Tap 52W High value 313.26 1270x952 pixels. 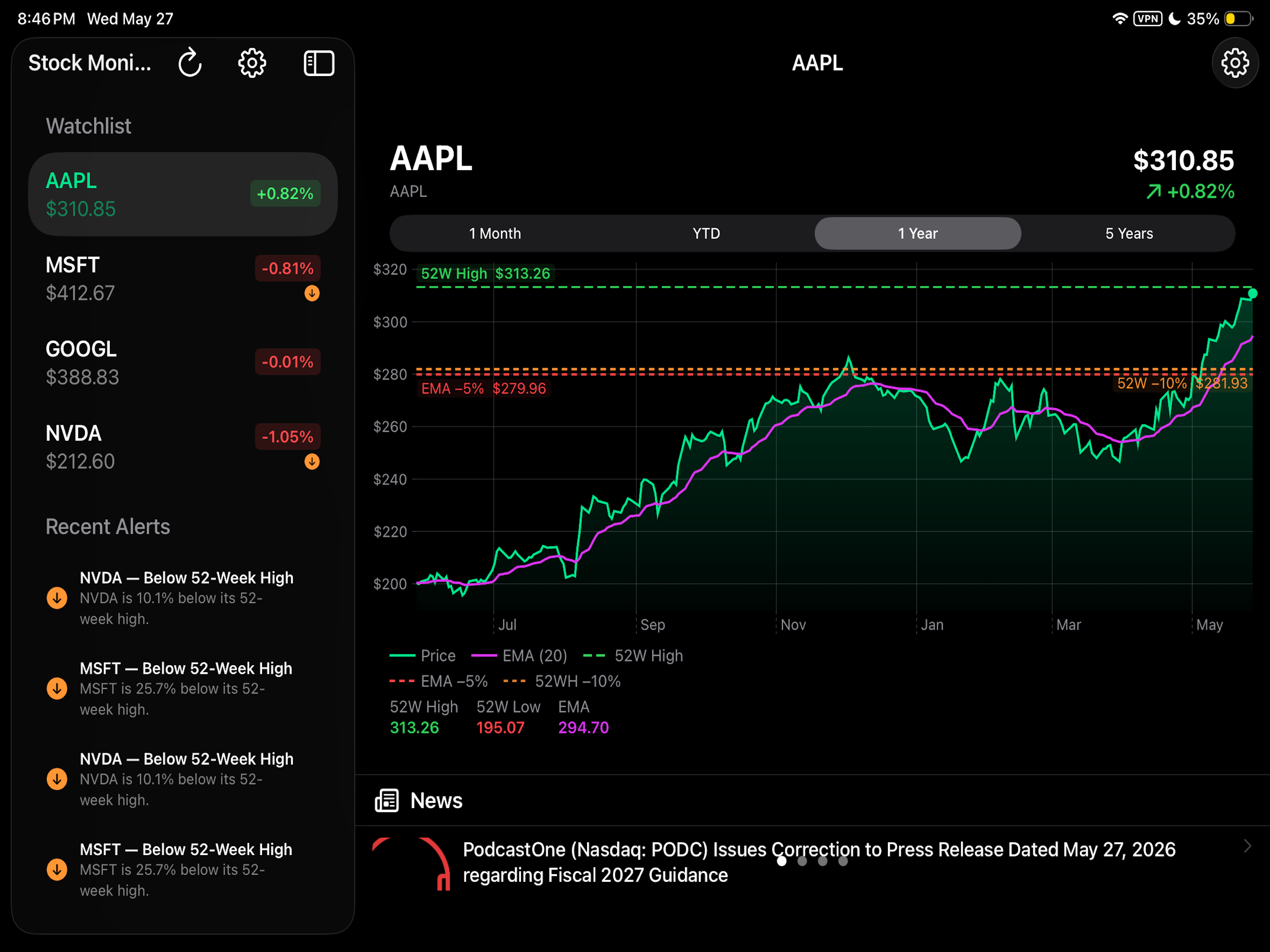coord(414,728)
